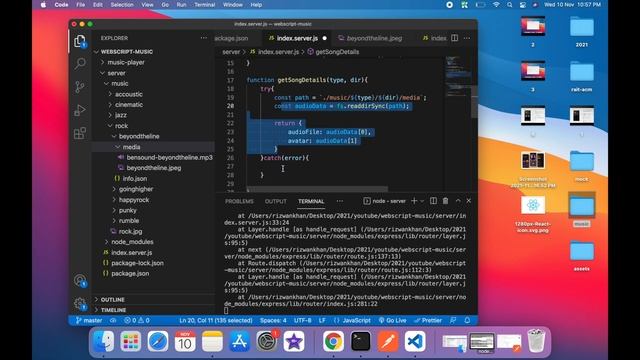640x360 pixels.
Task: Open the Source Control view
Action: tap(80, 87)
